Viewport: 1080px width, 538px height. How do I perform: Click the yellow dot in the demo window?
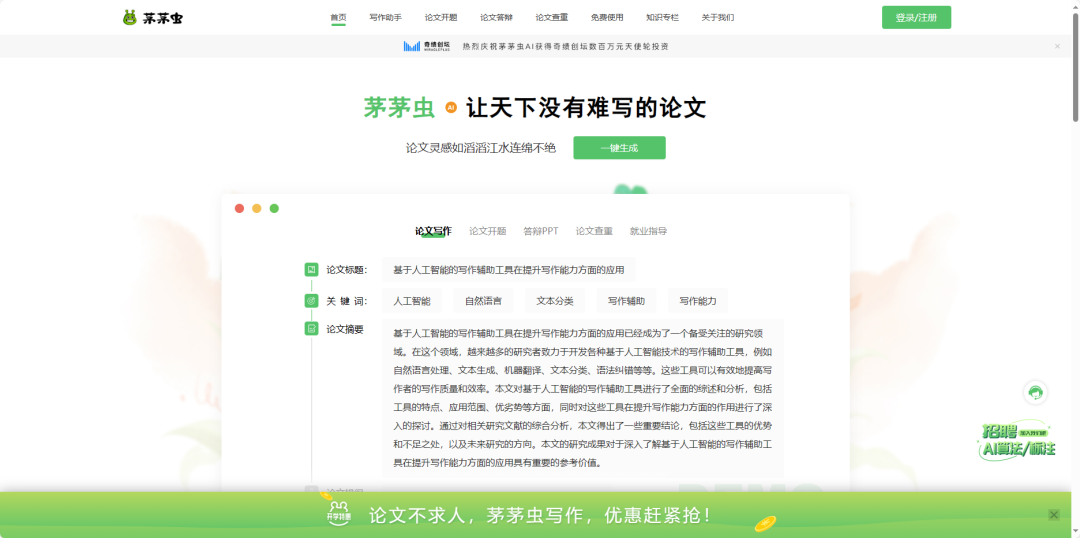pyautogui.click(x=256, y=208)
